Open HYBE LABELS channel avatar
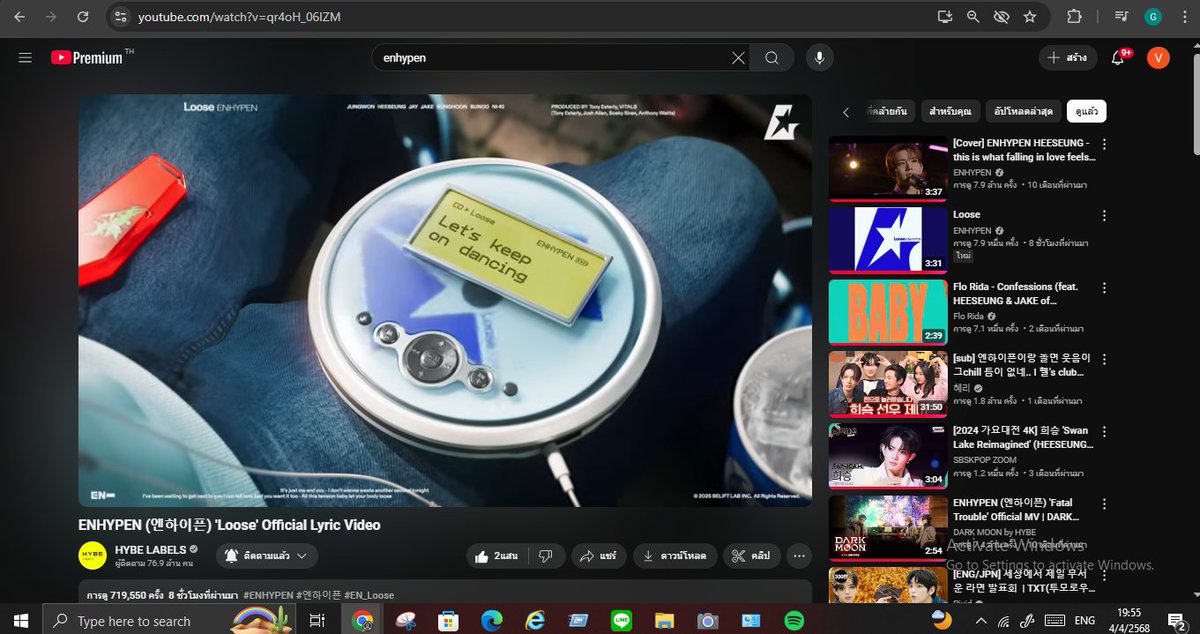This screenshot has height=634, width=1200. pos(92,555)
